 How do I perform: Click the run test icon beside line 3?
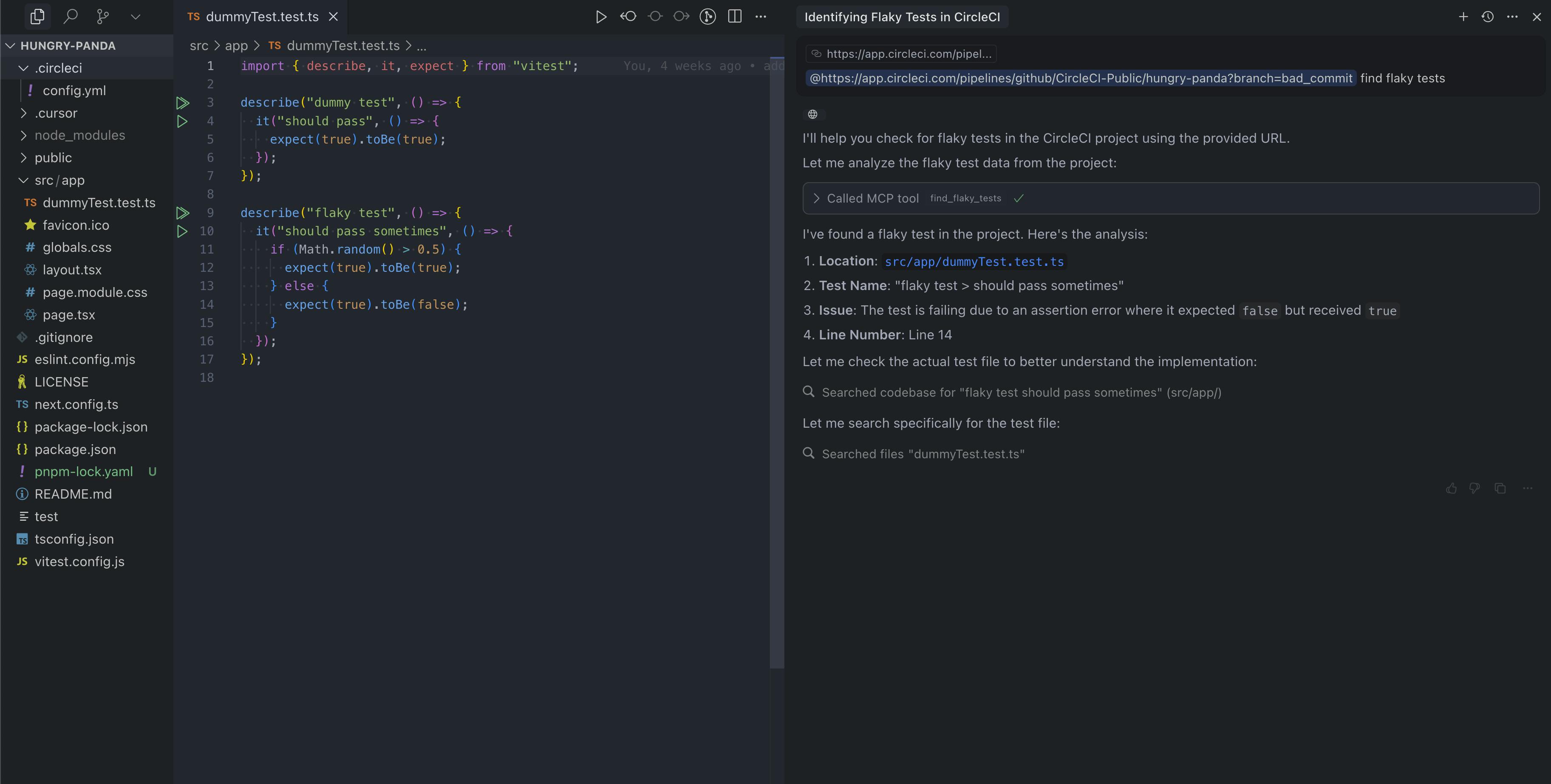(182, 102)
